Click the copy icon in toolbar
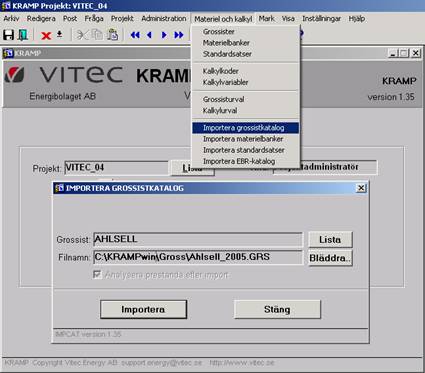The height and width of the screenshot is (373, 425). 97,35
